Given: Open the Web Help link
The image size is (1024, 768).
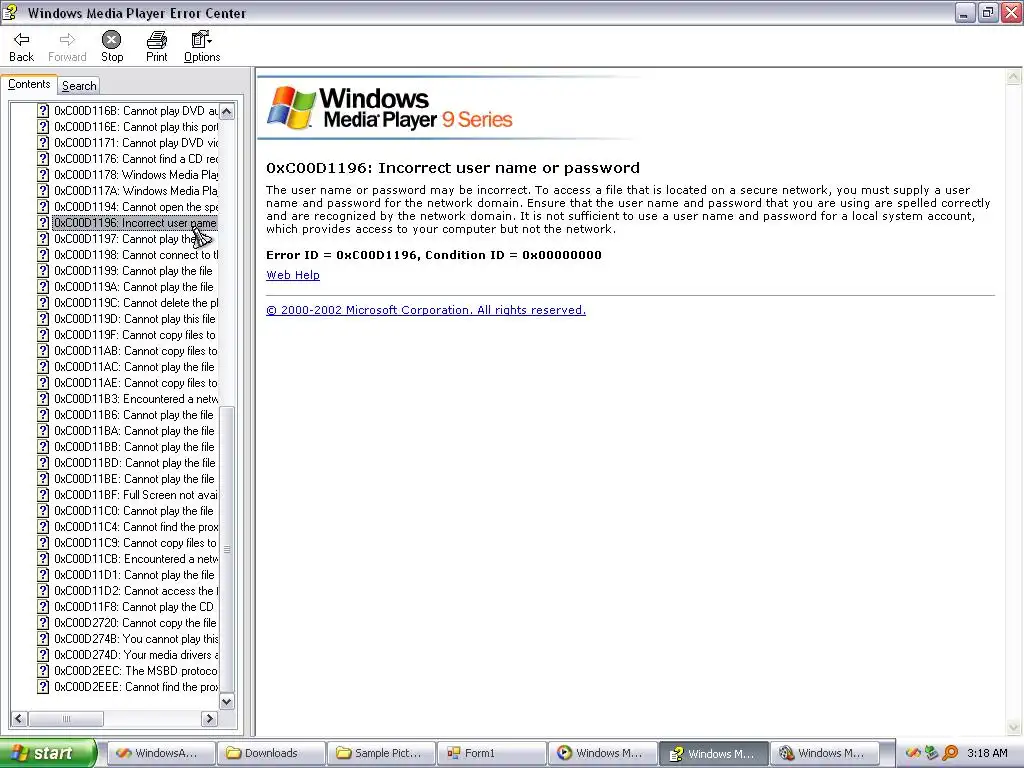Looking at the screenshot, I should [x=293, y=275].
